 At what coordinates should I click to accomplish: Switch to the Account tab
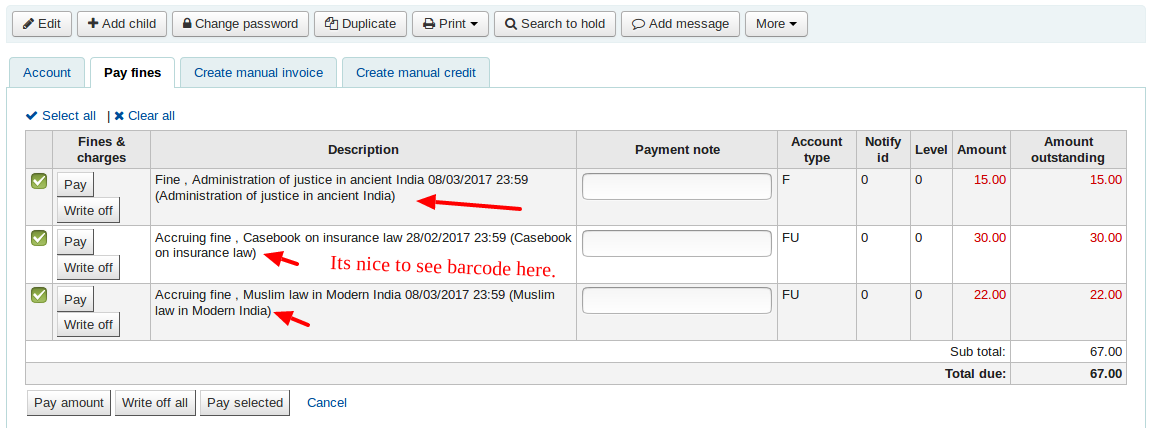coord(47,73)
